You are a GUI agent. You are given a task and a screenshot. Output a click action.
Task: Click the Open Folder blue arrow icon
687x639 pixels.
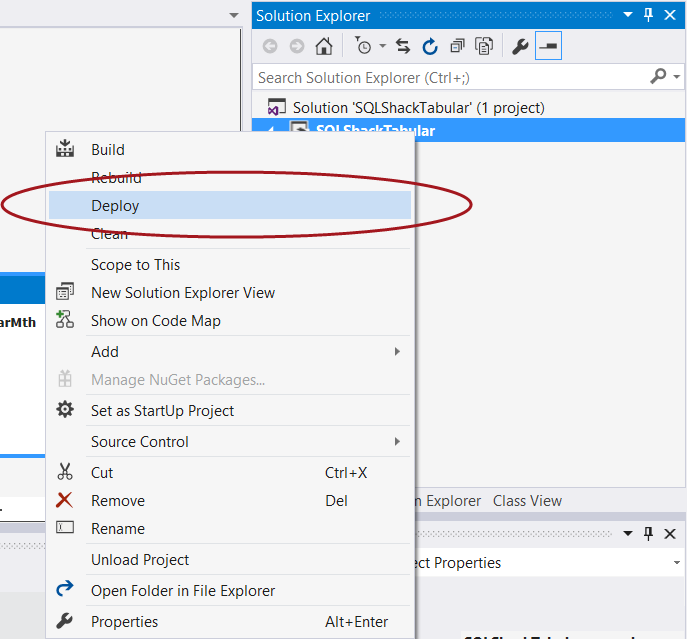(x=65, y=588)
